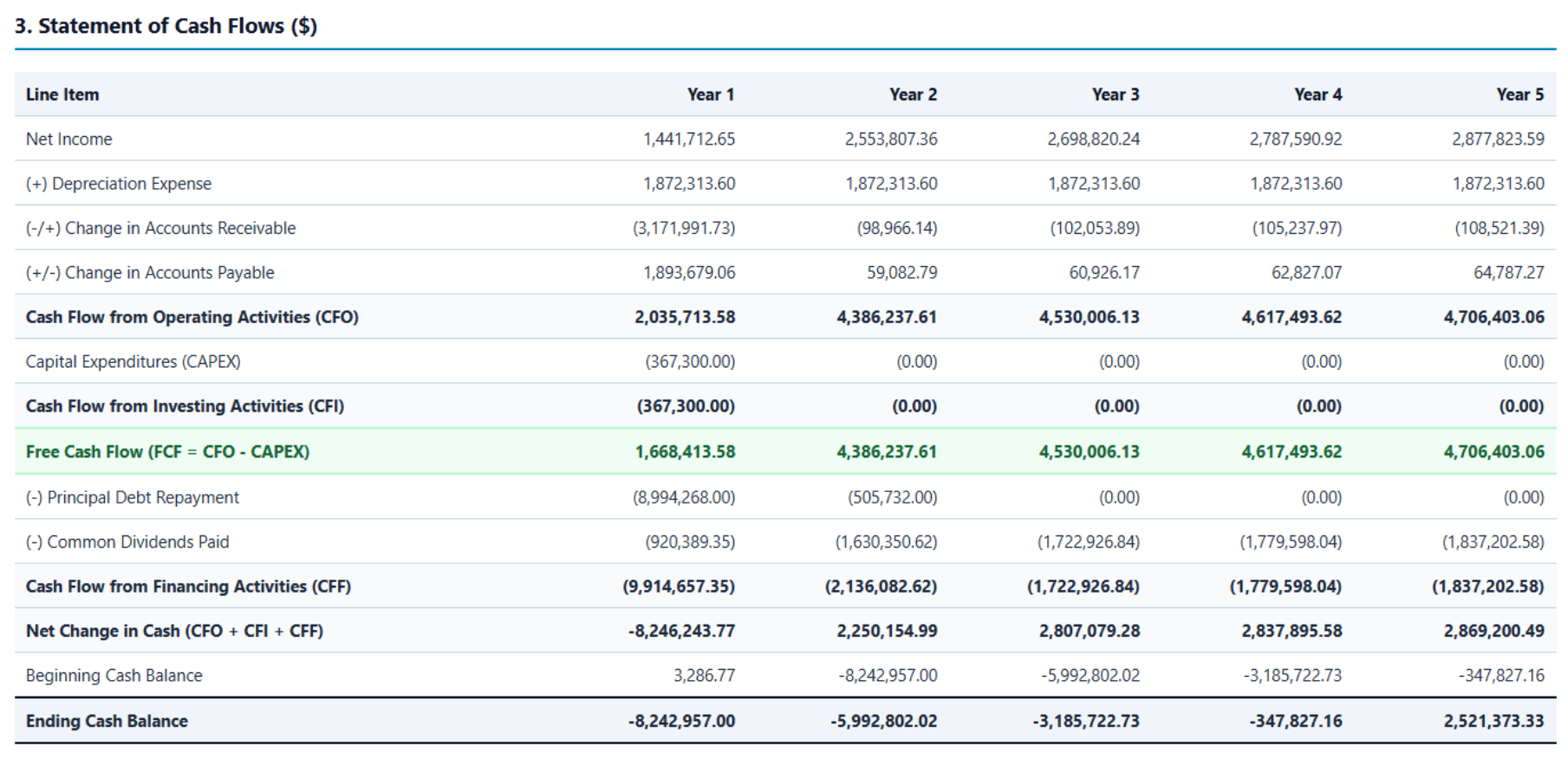
Task: Select Year 5 Ending Cash Balance 2,521,373.33
Action: point(1494,721)
